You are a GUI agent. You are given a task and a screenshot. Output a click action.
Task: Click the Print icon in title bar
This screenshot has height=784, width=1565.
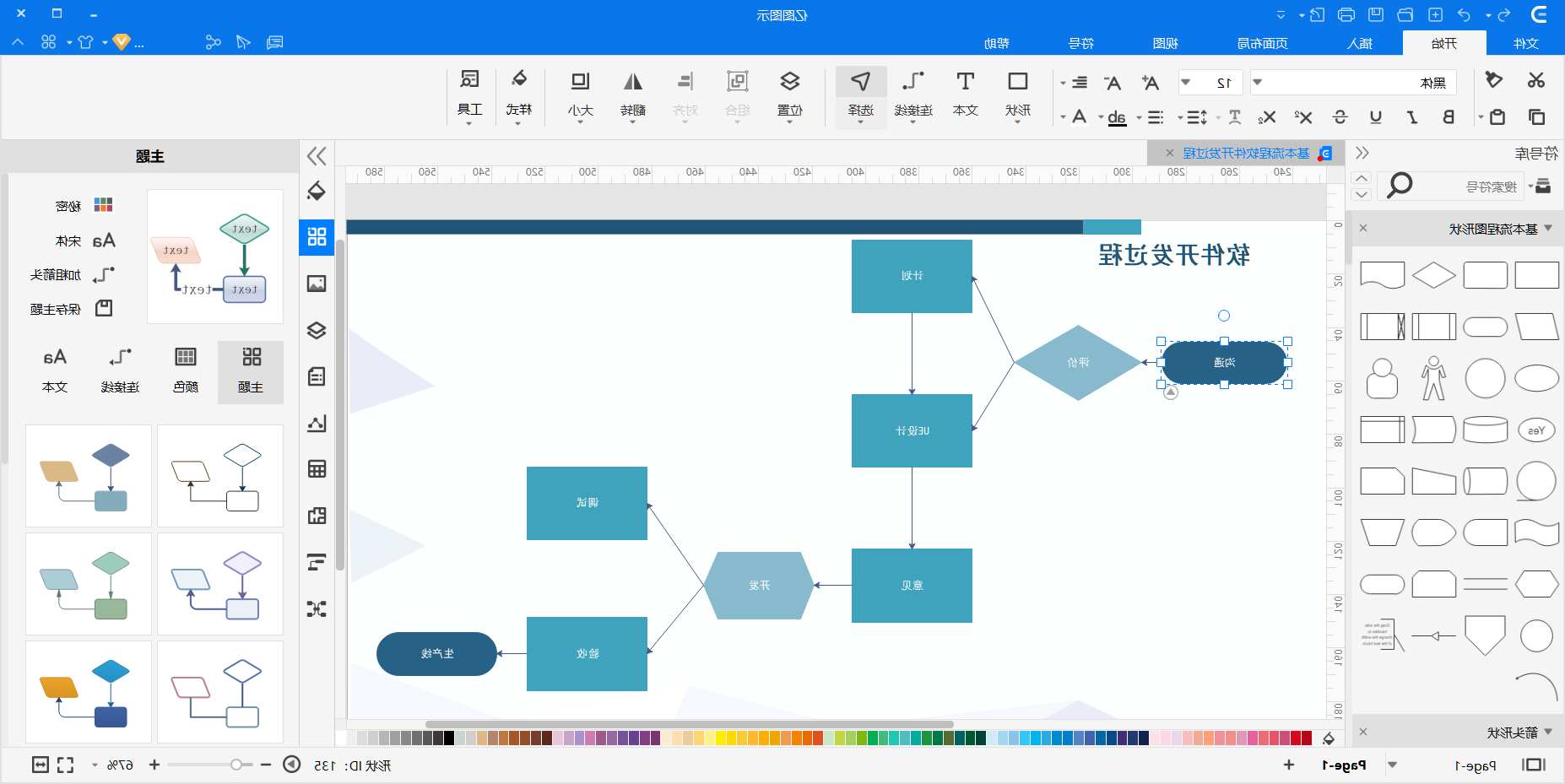[1346, 15]
